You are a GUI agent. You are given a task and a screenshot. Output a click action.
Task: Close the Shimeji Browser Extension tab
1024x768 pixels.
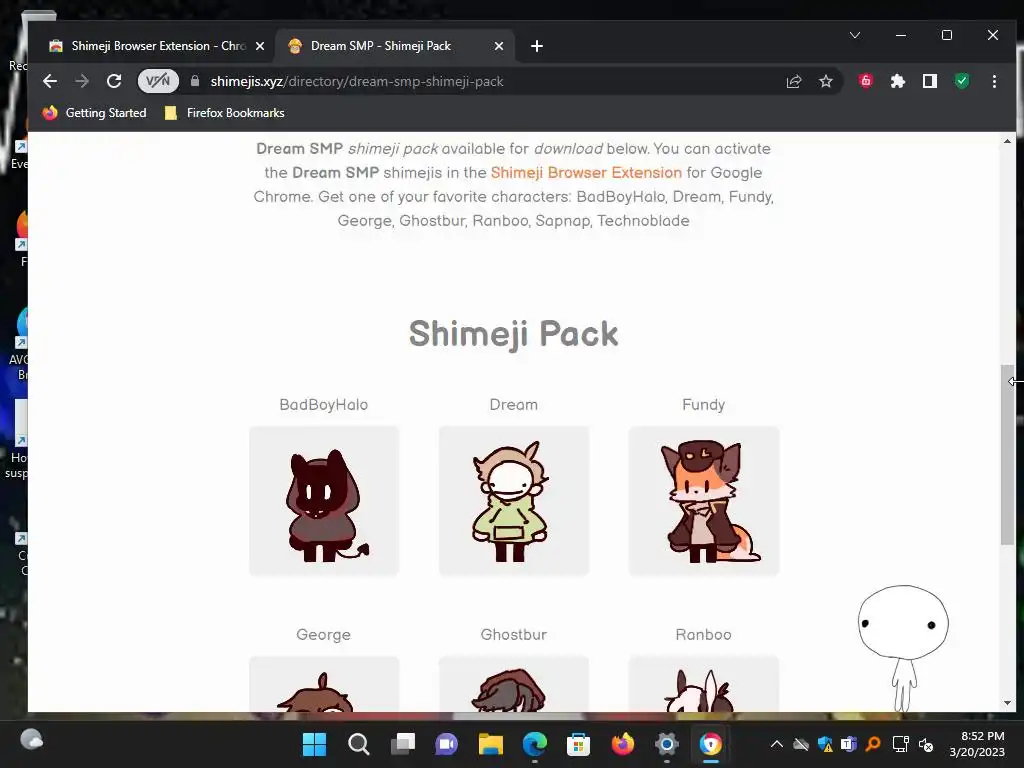(260, 46)
